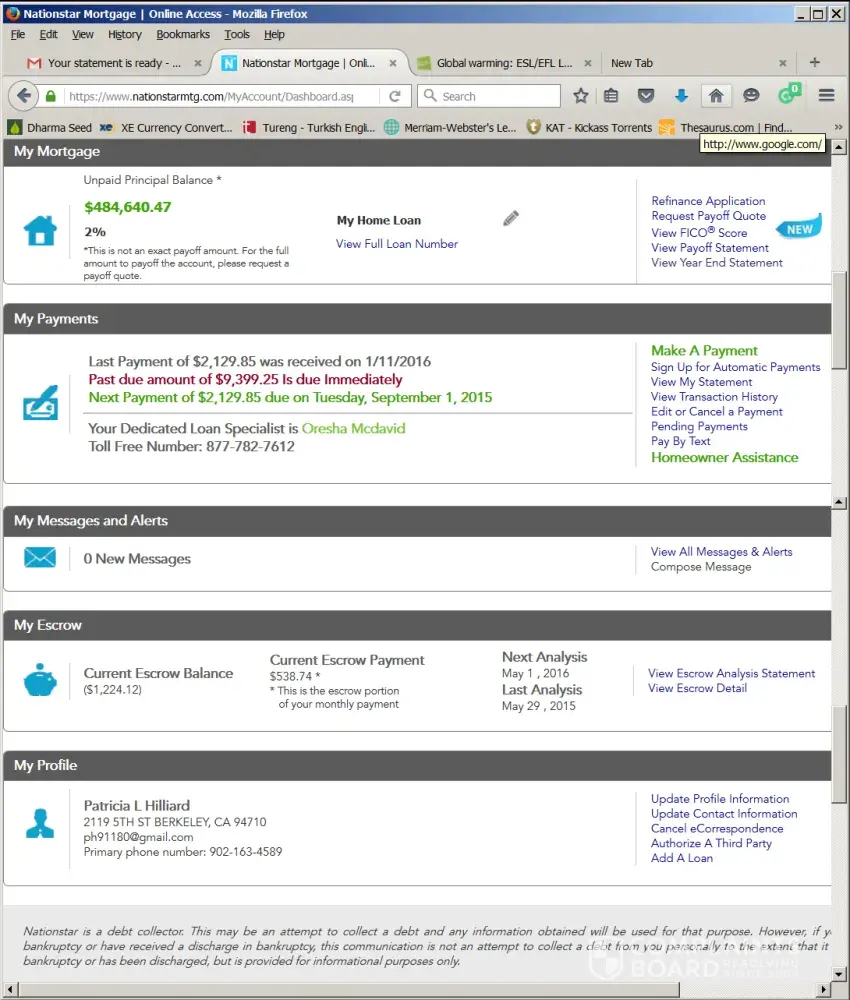Click the Pocket save icon
Image resolution: width=850 pixels, height=1000 pixels.
pos(646,96)
